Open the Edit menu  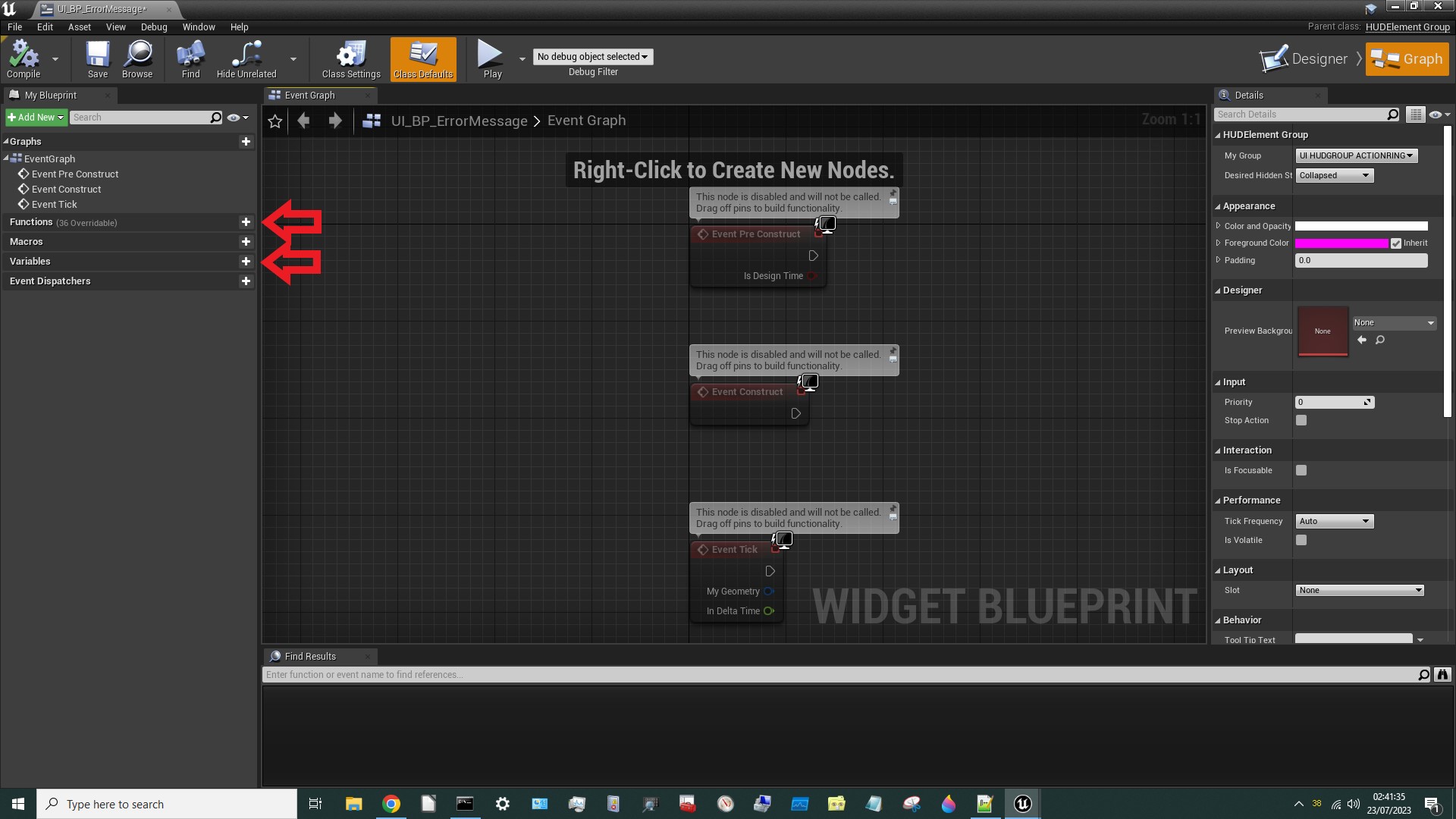click(x=45, y=27)
